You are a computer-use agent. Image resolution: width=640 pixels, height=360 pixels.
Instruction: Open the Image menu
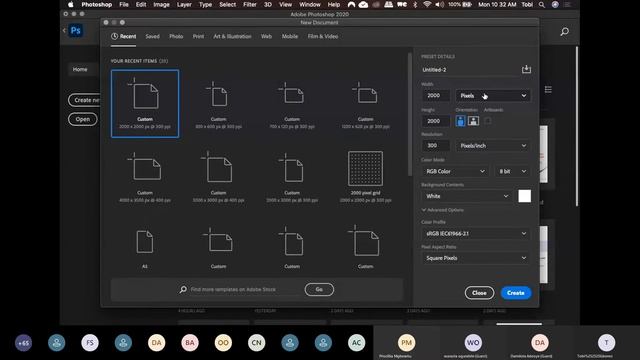[x=161, y=4]
